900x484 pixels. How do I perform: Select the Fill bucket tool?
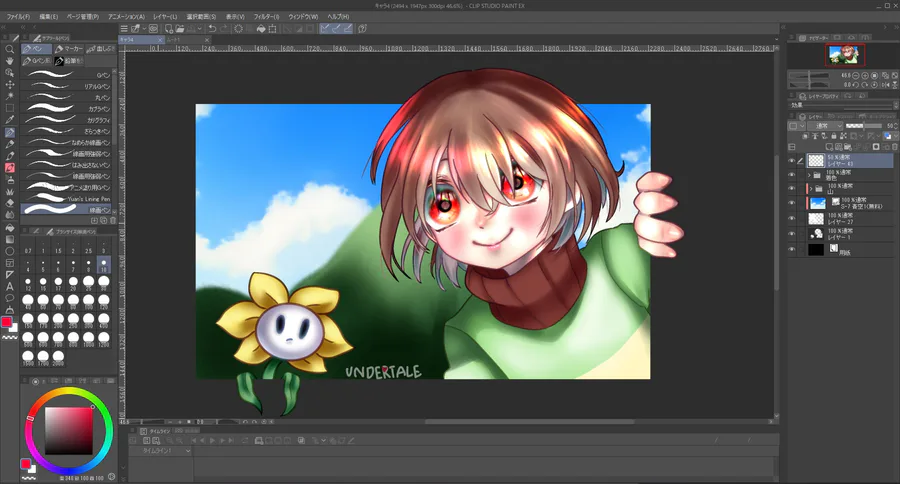point(10,227)
